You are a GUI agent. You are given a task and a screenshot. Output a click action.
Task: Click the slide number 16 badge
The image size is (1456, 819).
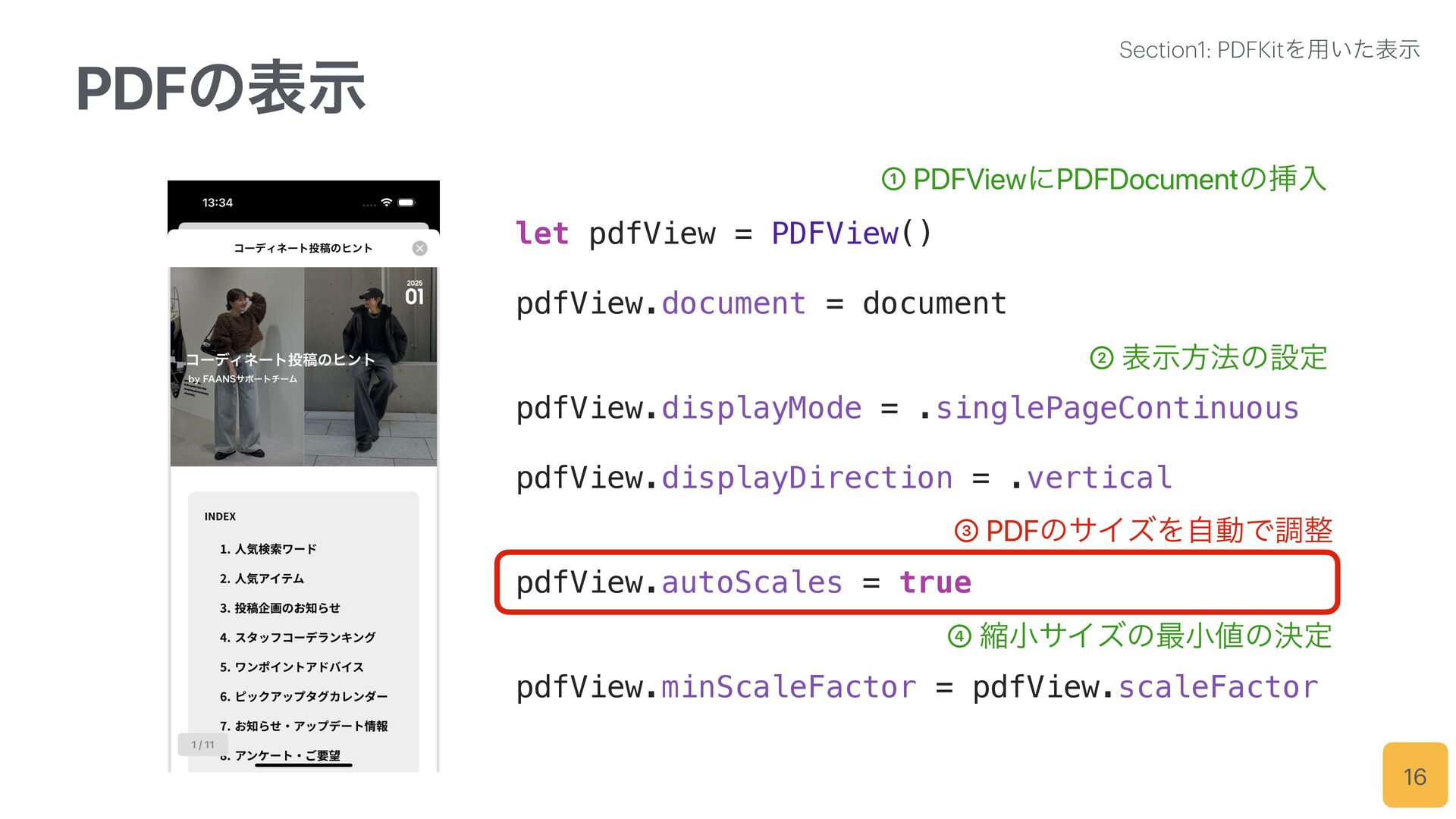pyautogui.click(x=1414, y=776)
